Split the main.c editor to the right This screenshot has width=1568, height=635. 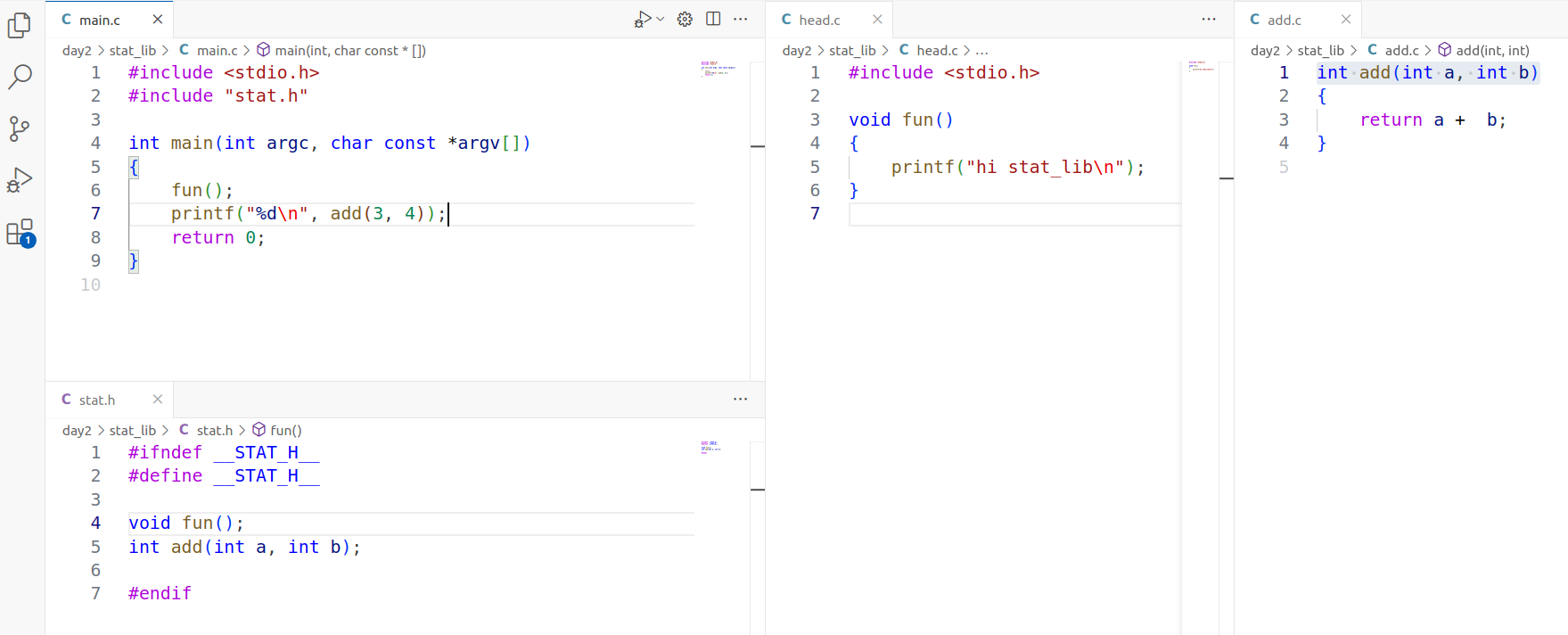[713, 20]
